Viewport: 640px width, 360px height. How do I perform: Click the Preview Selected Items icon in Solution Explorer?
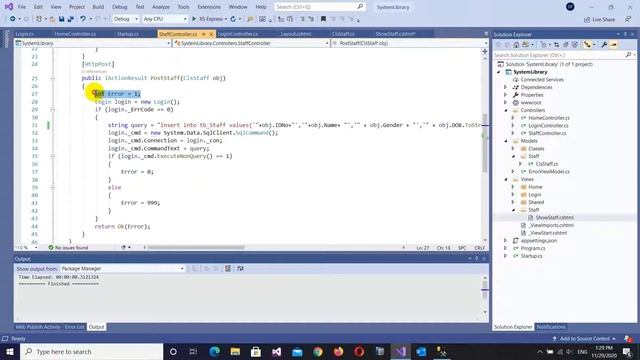613,45
